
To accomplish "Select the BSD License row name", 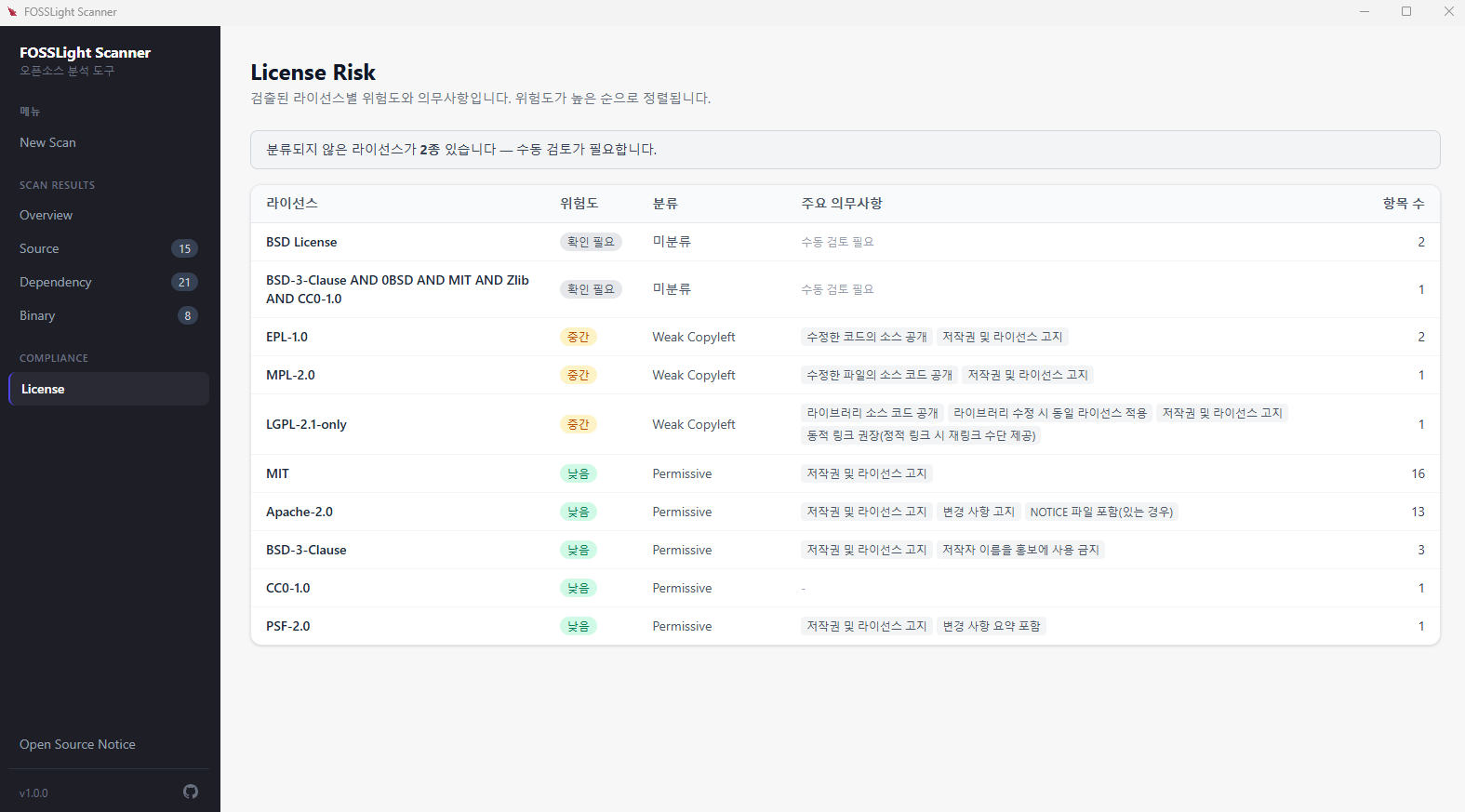I will coord(301,242).
